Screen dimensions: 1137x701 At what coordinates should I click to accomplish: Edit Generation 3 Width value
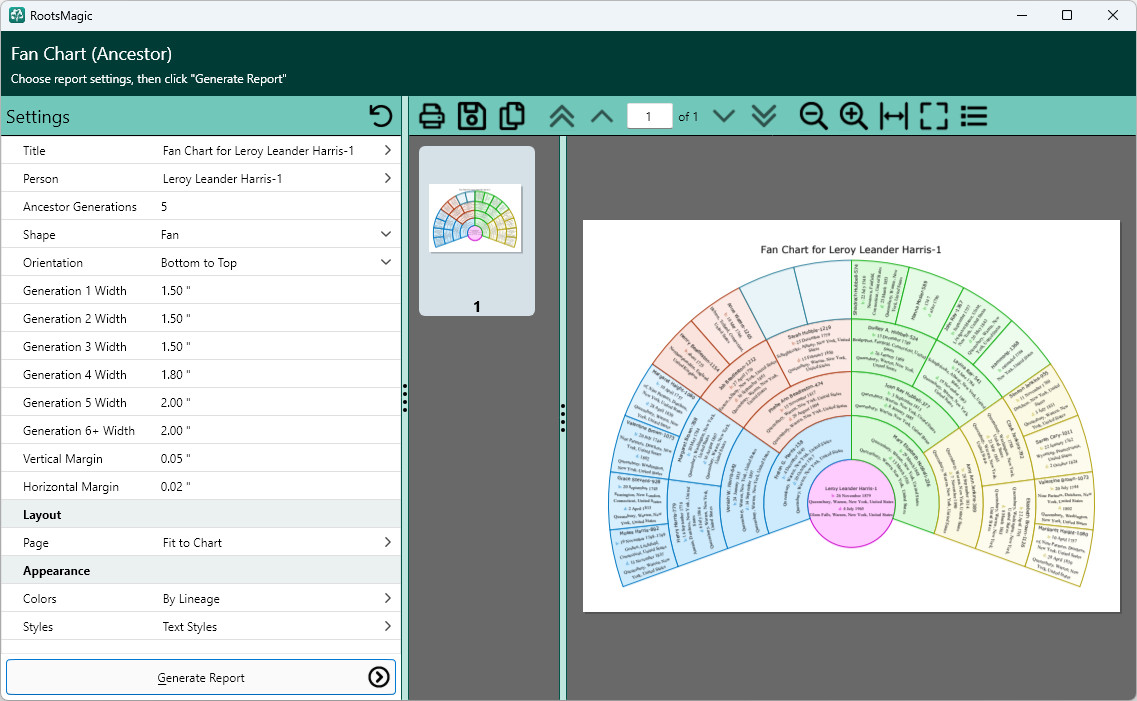175,347
